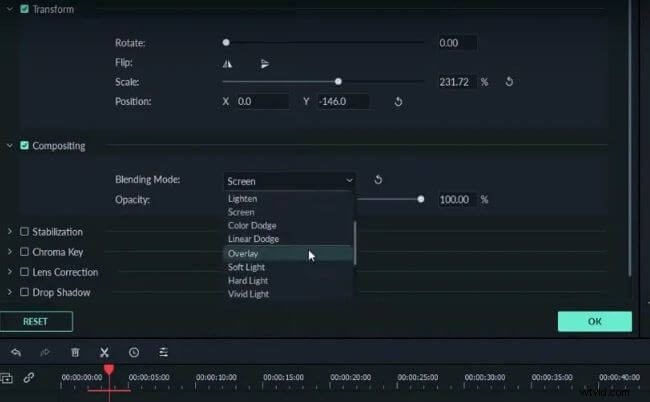Click the Opacity slider handle
650x402 pixels.
click(421, 199)
